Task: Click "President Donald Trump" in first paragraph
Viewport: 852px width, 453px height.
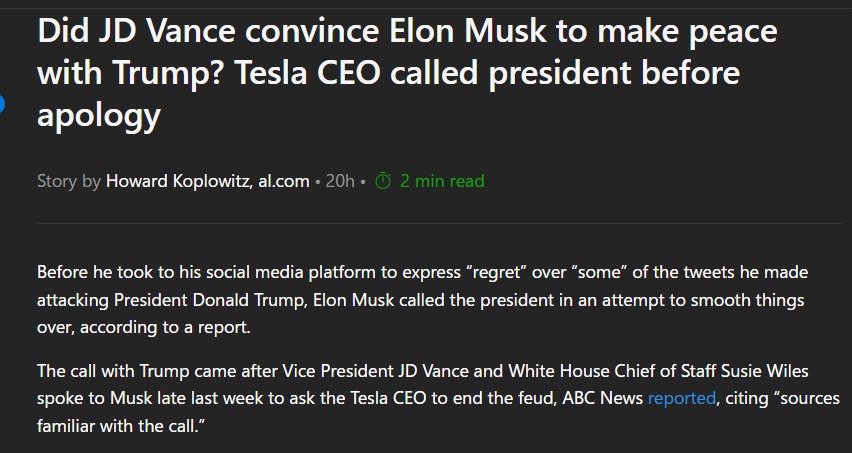Action: coord(210,300)
